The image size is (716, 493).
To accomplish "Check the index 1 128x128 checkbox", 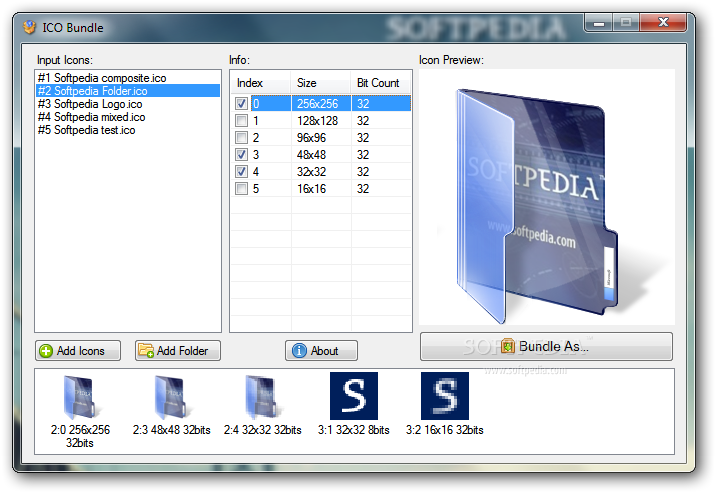I will (241, 121).
